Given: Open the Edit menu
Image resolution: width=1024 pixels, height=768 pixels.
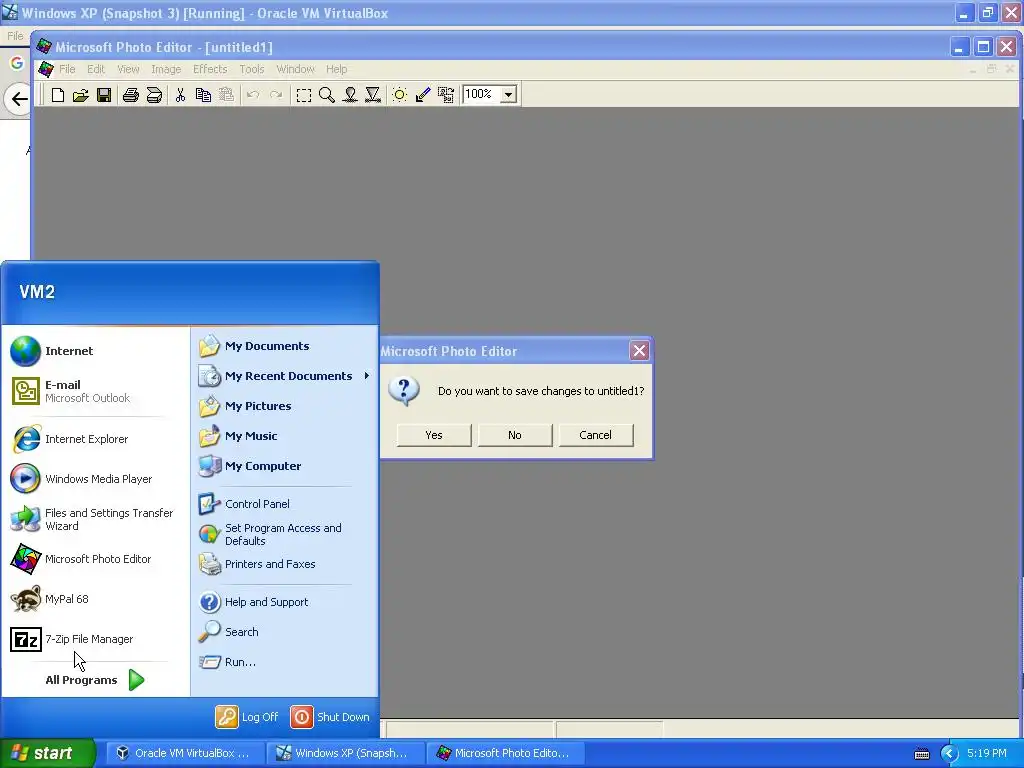Looking at the screenshot, I should point(96,69).
